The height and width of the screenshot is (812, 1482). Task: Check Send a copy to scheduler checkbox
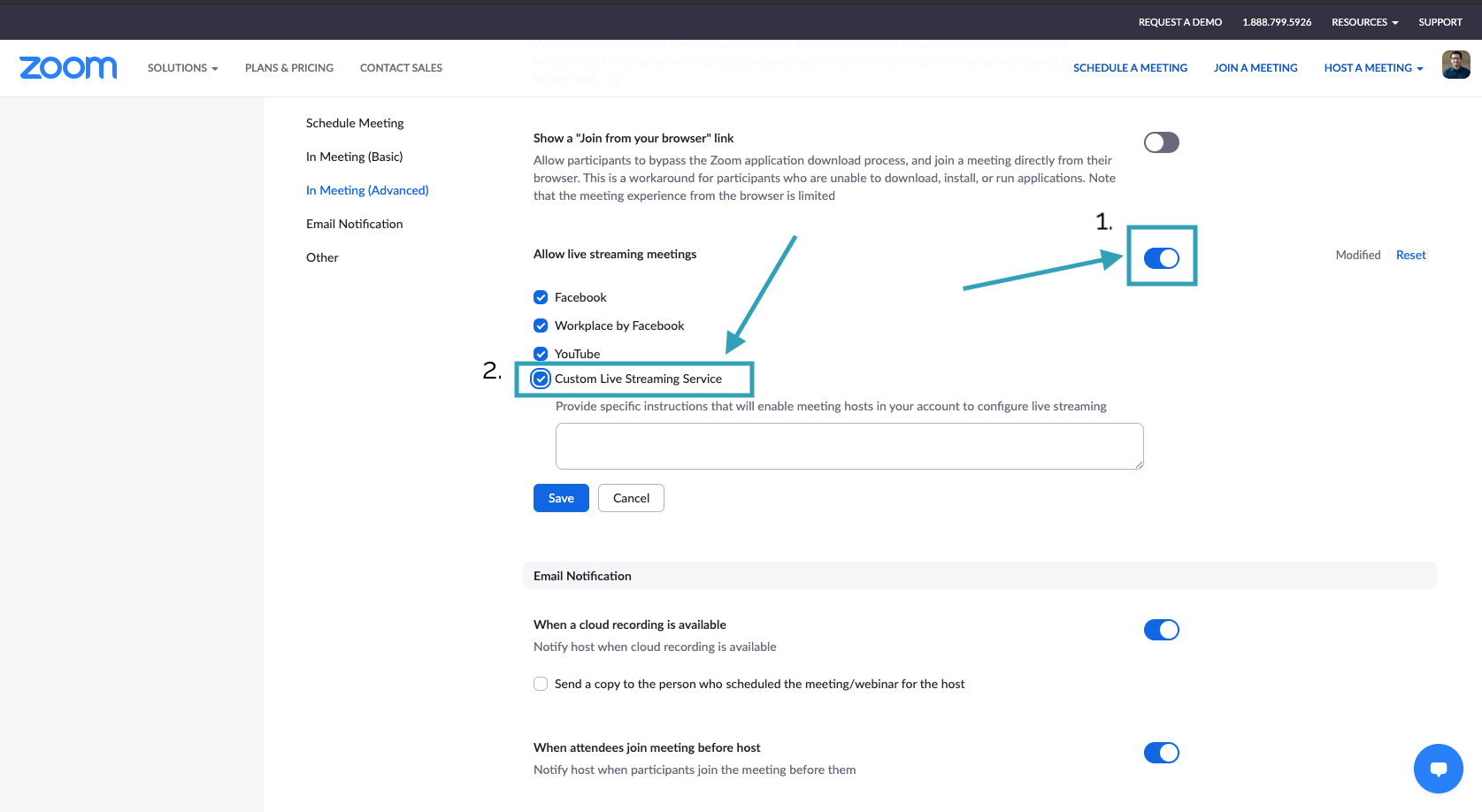pyautogui.click(x=541, y=684)
